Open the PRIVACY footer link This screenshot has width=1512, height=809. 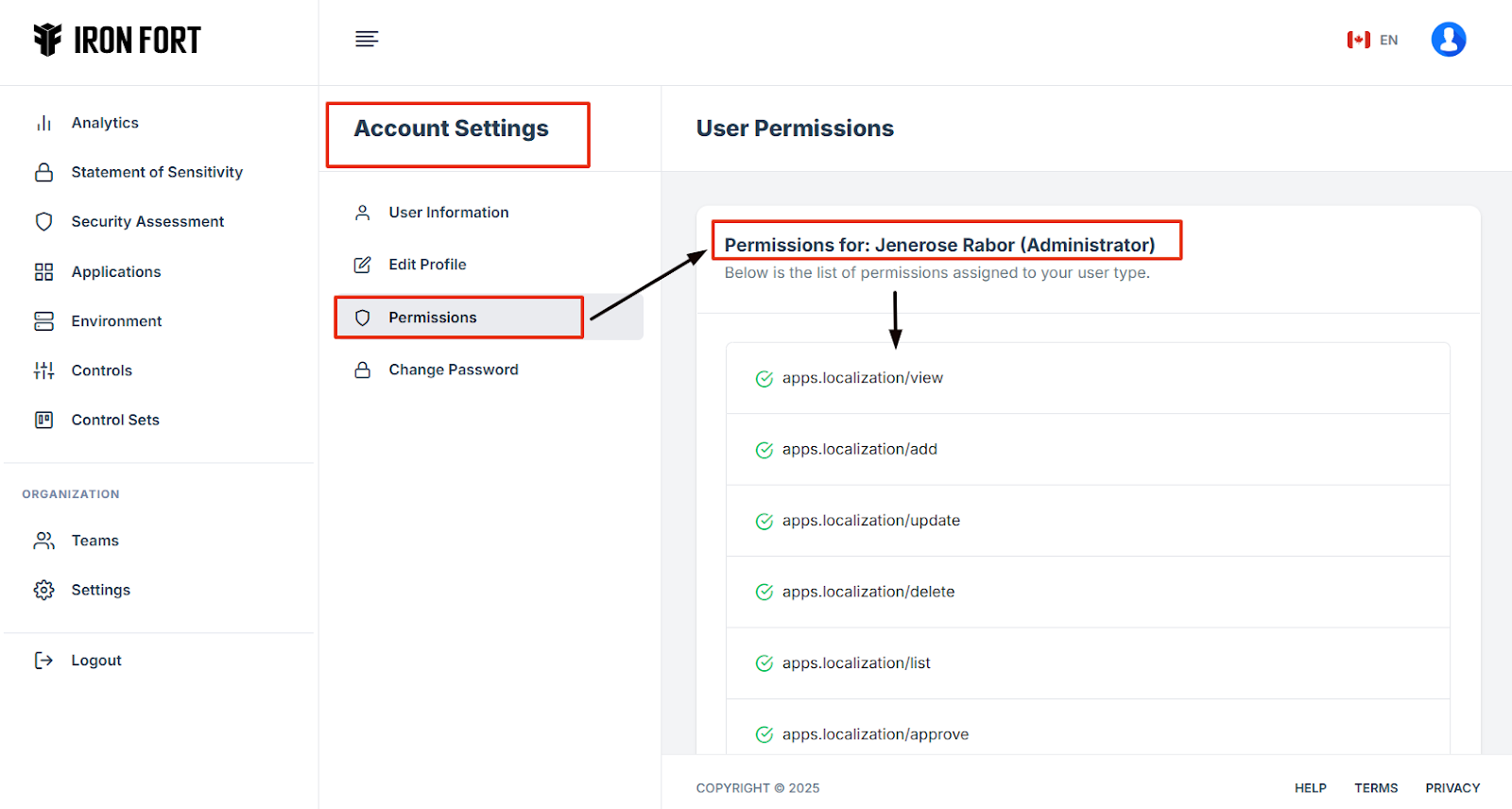pos(1452,788)
